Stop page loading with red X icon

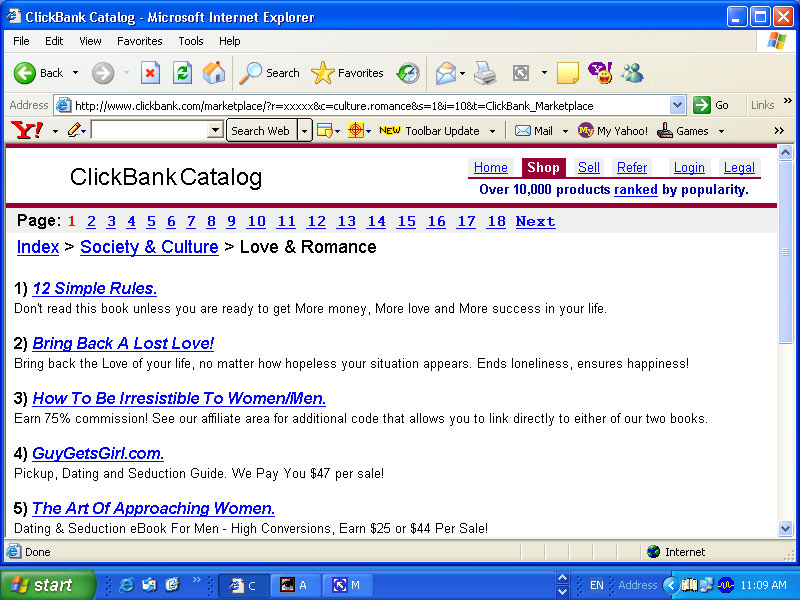[150, 73]
